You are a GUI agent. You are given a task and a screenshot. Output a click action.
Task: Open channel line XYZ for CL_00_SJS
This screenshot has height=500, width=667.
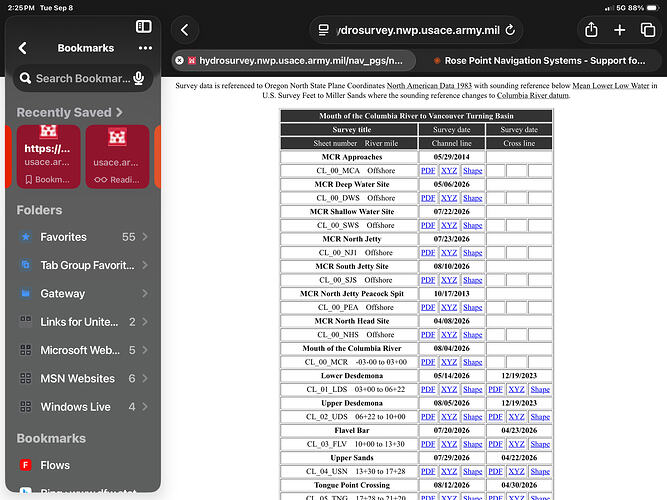click(x=449, y=280)
